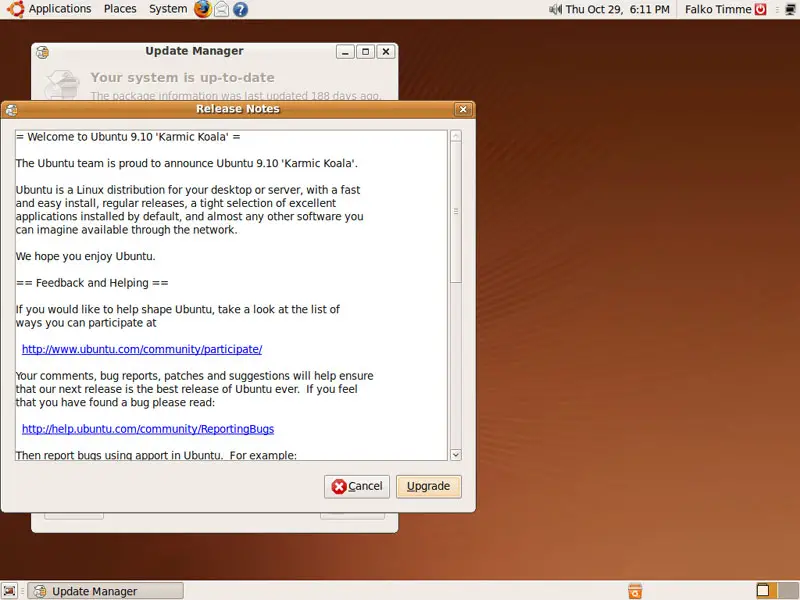Click the Release Notes title bar icon
This screenshot has height=600, width=800.
(11, 110)
